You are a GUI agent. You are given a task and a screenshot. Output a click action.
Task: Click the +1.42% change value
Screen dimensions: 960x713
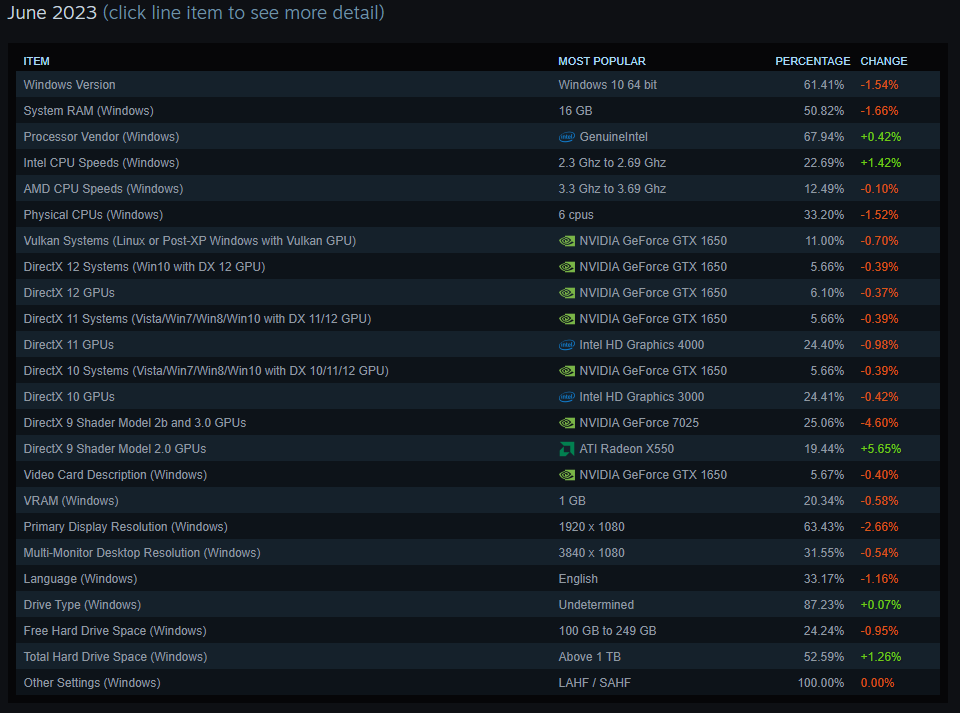(880, 163)
